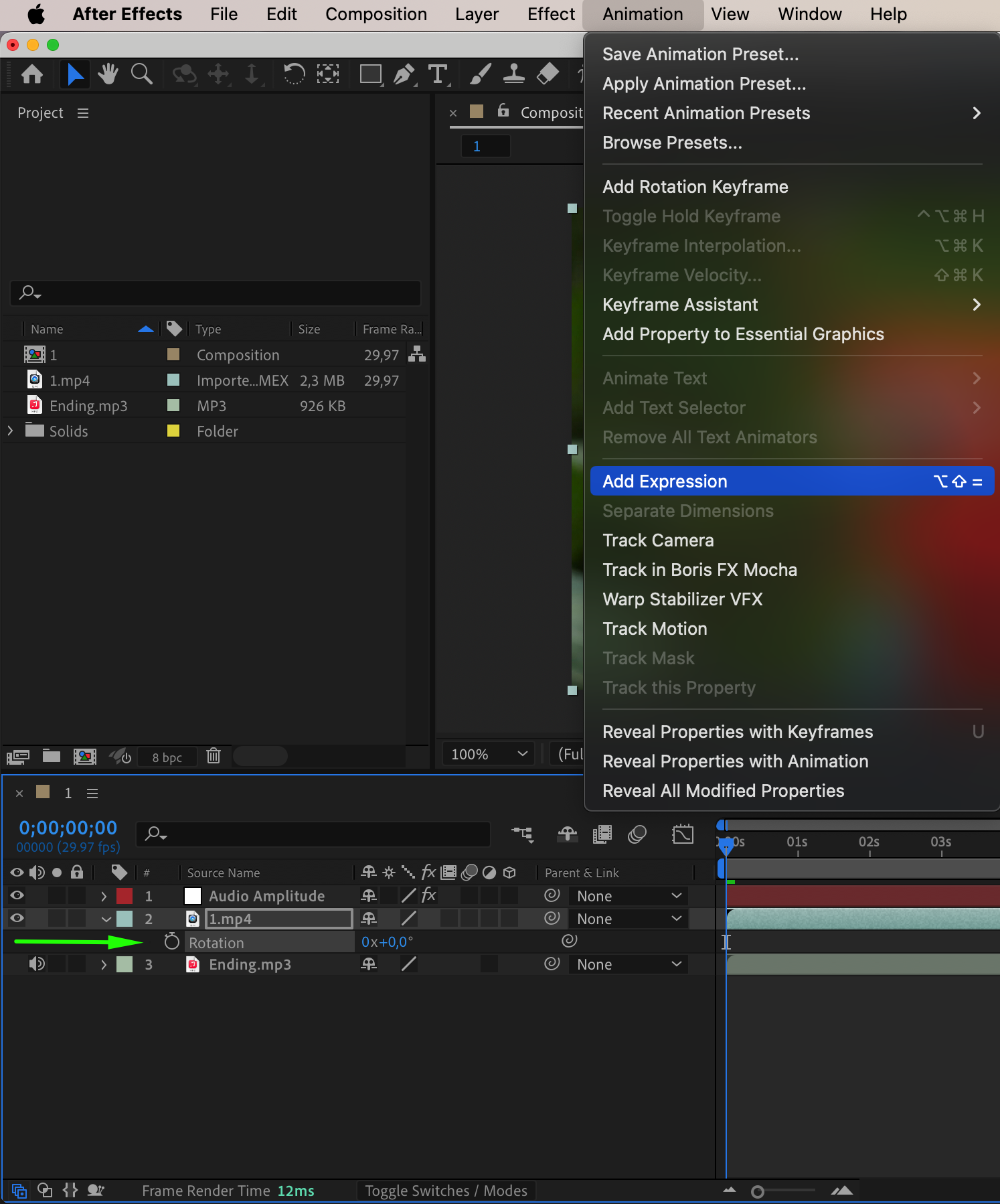Hide the Audio Amplitude layer eye
Screen dimensions: 1000x1204
[x=17, y=895]
